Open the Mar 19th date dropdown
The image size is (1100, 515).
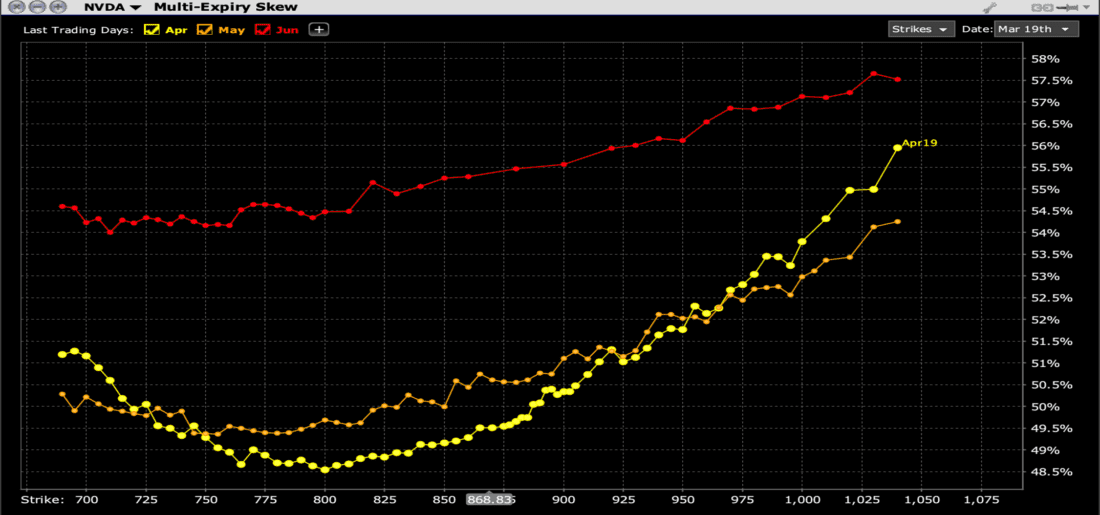pos(1035,29)
